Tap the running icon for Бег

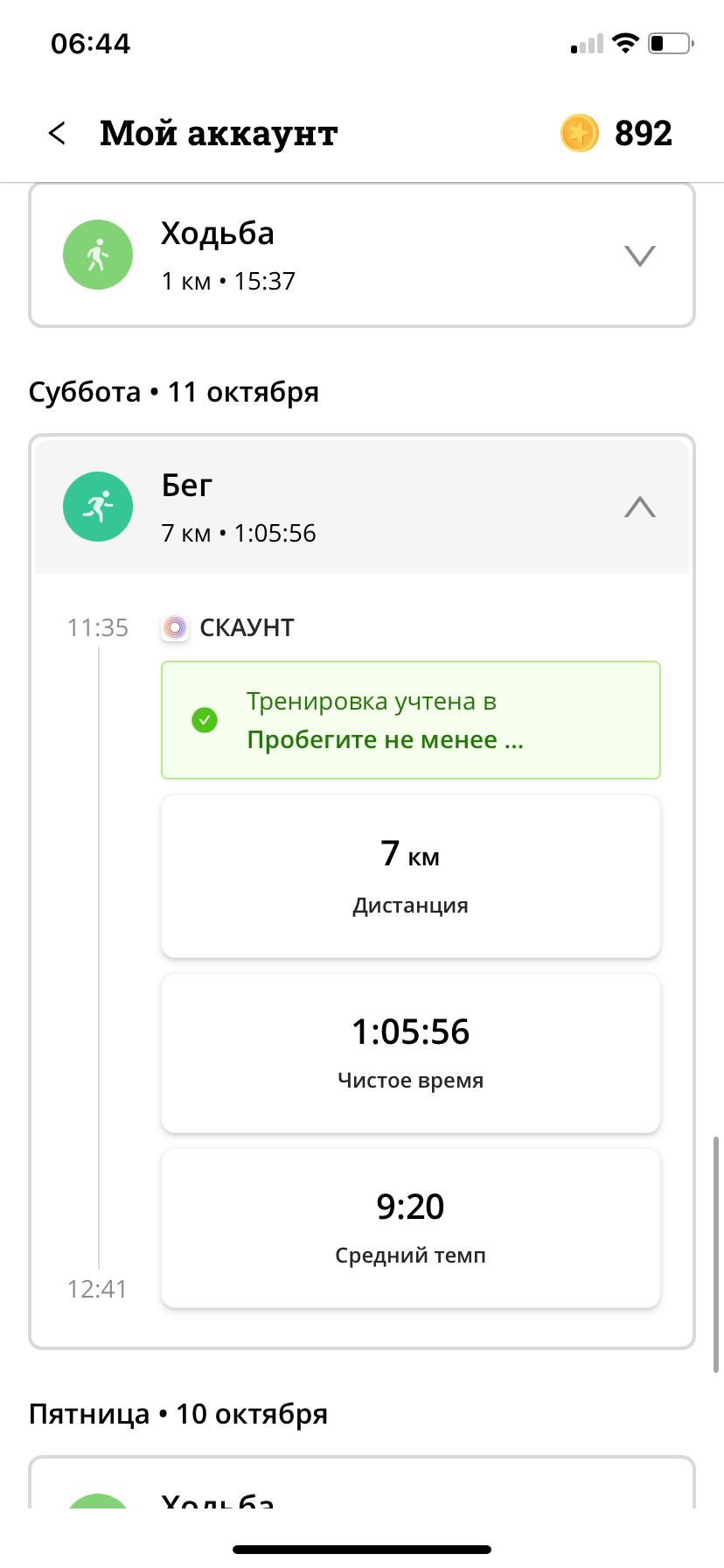98,507
